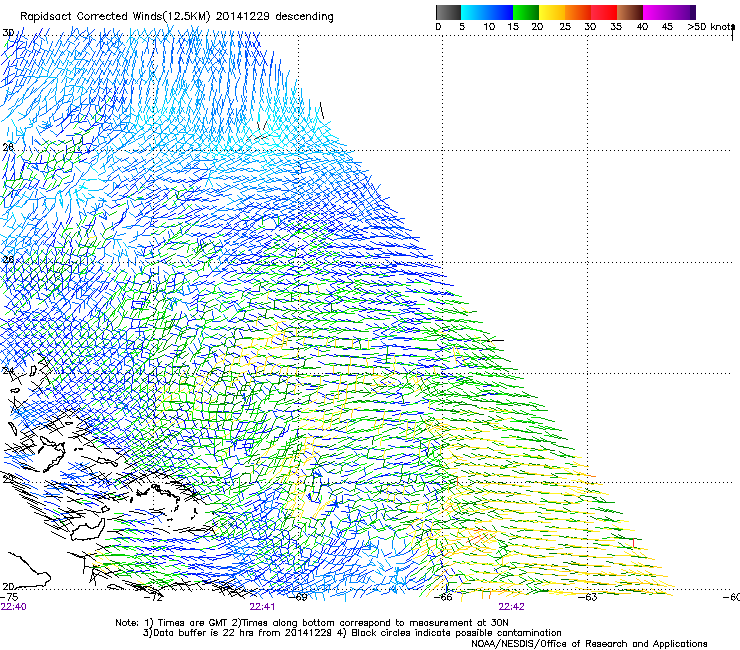Click the green 15-20 knots color segment

tap(526, 12)
